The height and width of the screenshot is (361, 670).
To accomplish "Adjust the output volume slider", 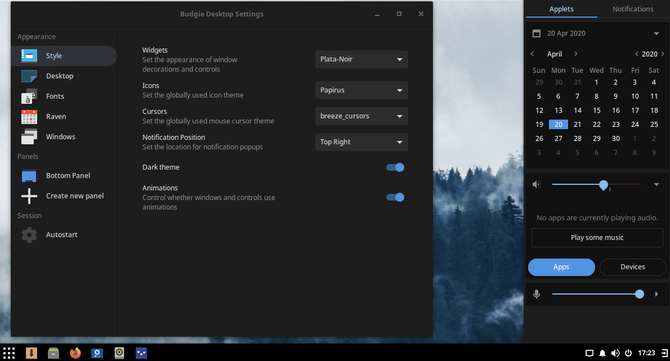I will (x=596, y=185).
